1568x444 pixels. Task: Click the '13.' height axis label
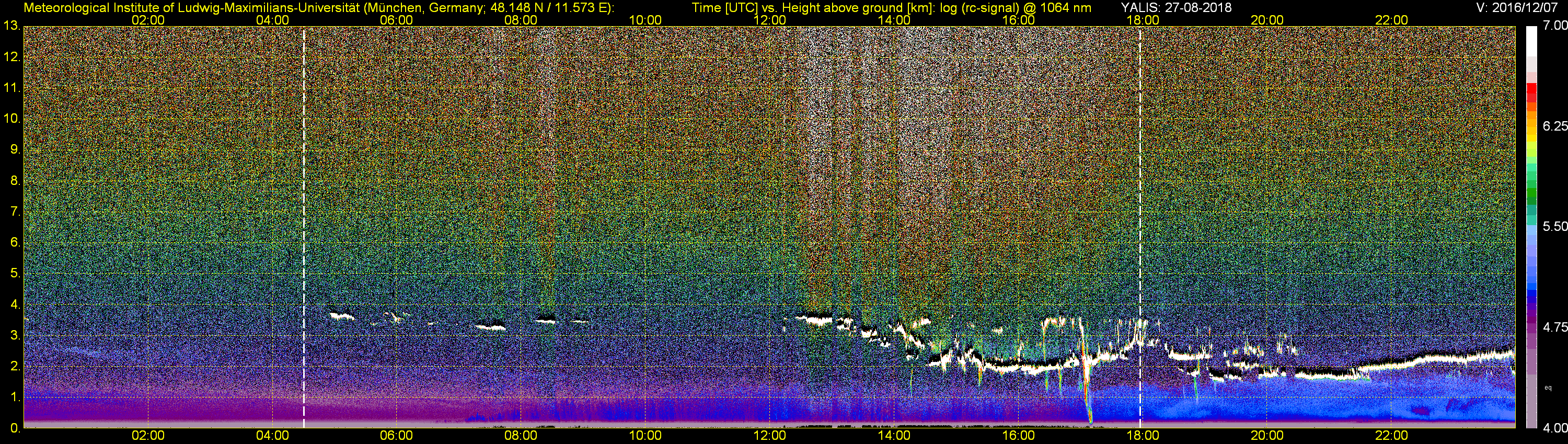[x=12, y=26]
